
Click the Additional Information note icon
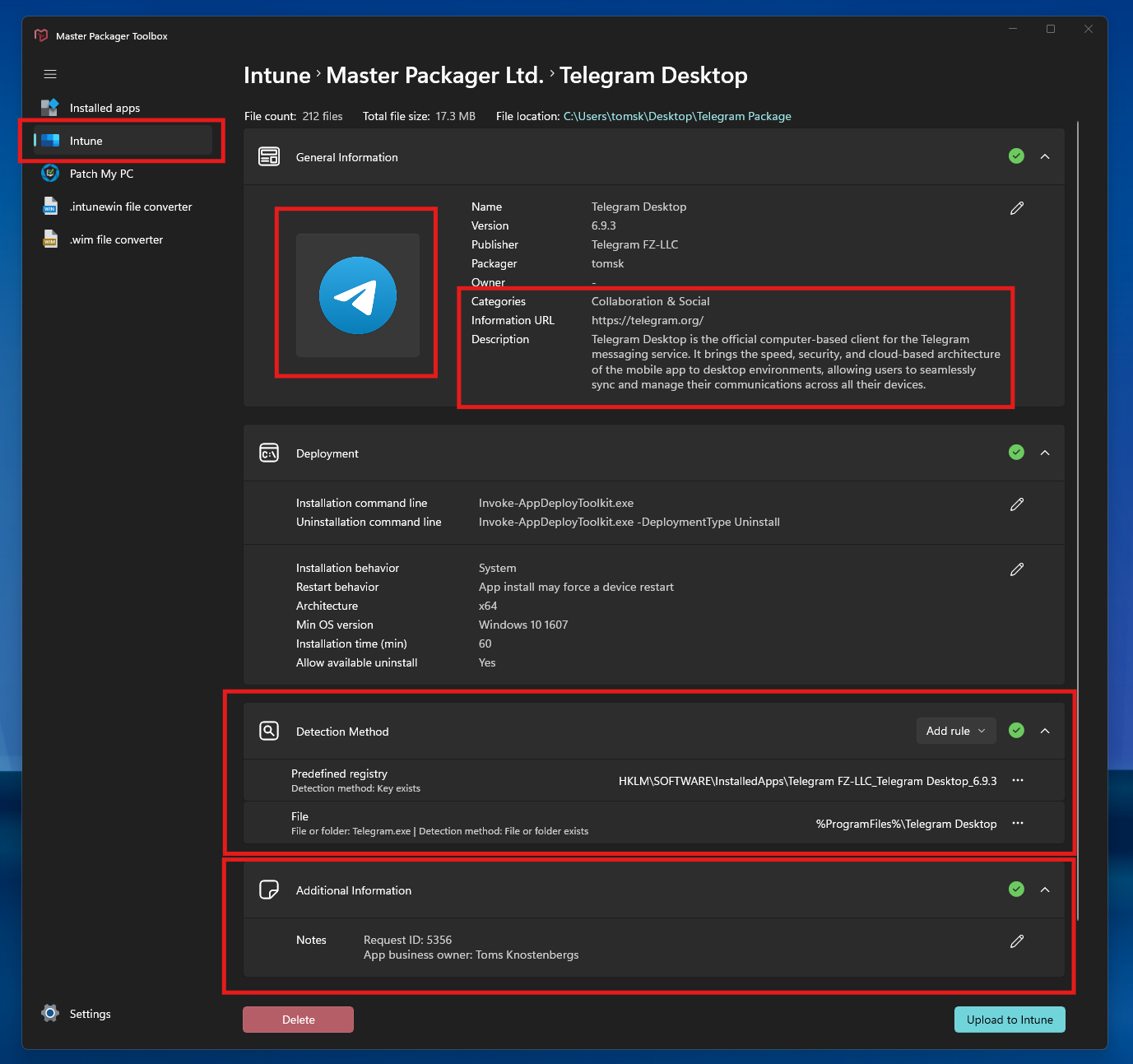[269, 890]
